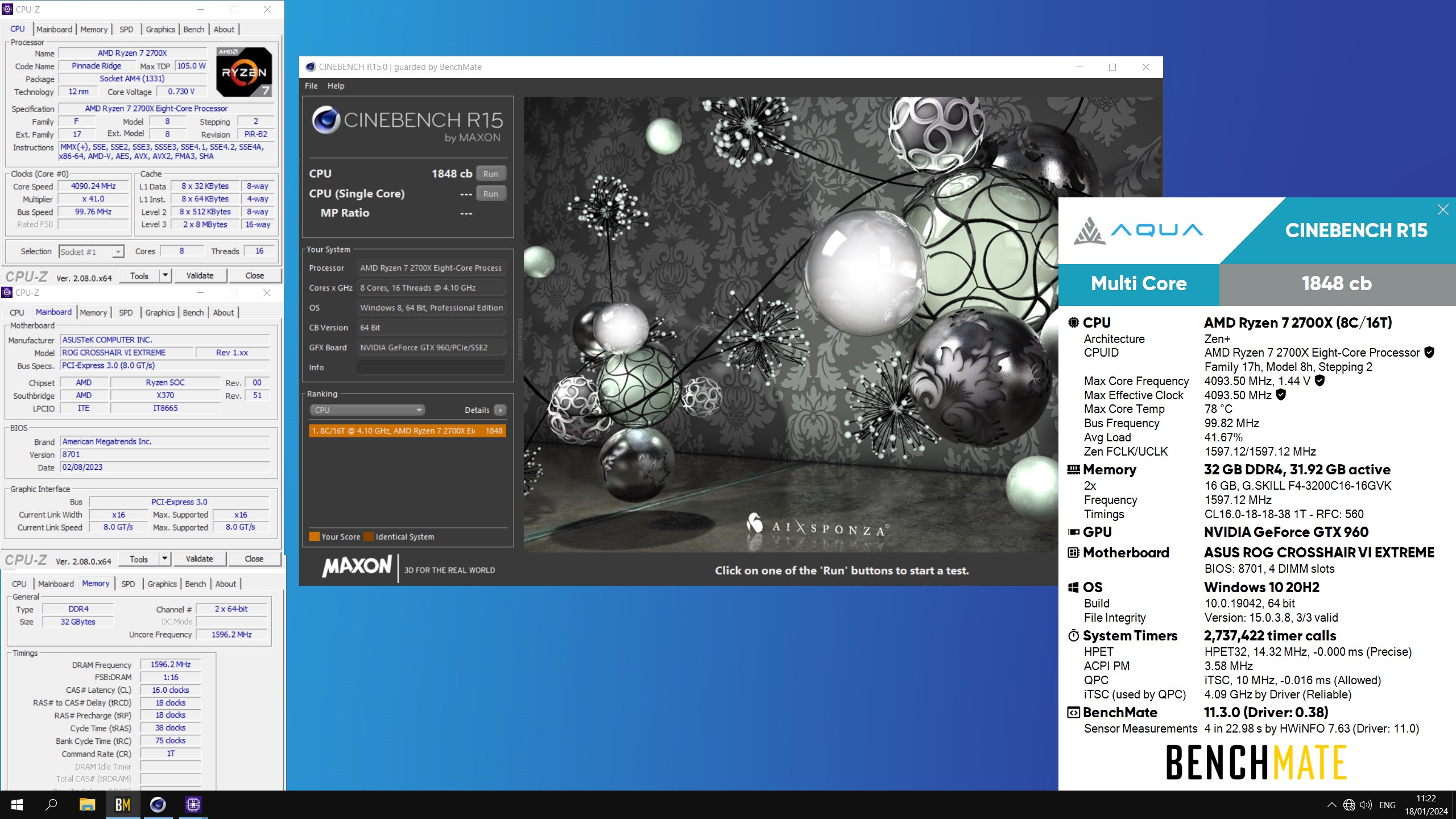Image resolution: width=1456 pixels, height=819 pixels.
Task: Open Bench tab in top CPU-Z
Action: pyautogui.click(x=194, y=30)
